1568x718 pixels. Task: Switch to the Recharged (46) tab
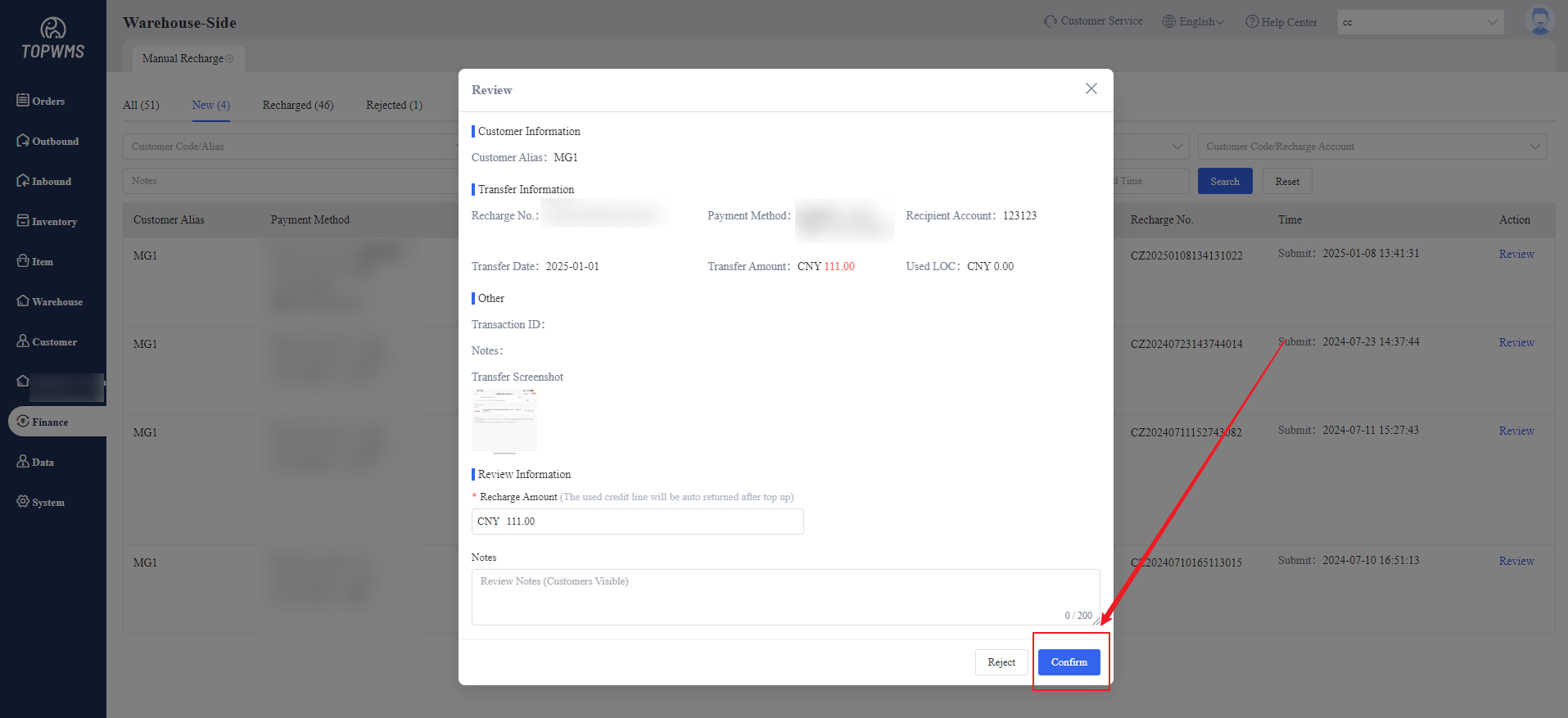click(x=298, y=105)
